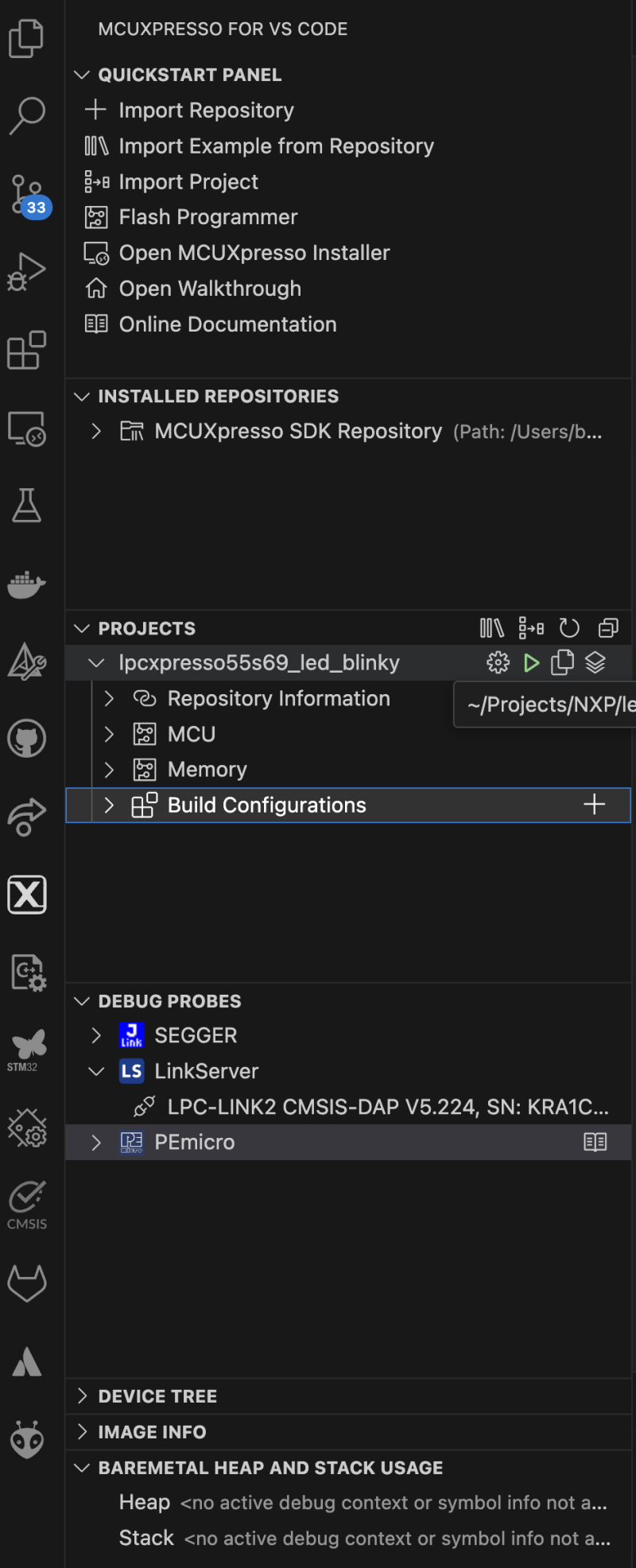The image size is (636, 1568).
Task: Expand the SEGGER debug probe entry
Action: [x=95, y=1034]
